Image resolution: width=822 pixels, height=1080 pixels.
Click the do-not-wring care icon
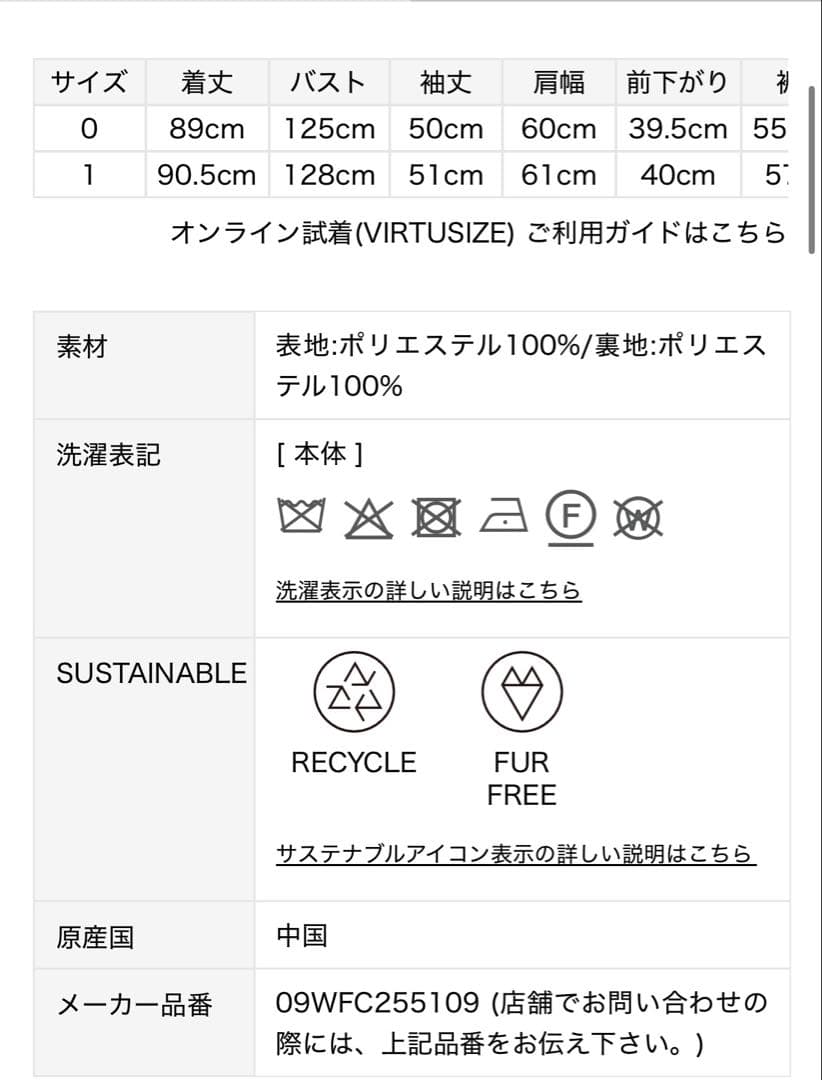tap(637, 516)
